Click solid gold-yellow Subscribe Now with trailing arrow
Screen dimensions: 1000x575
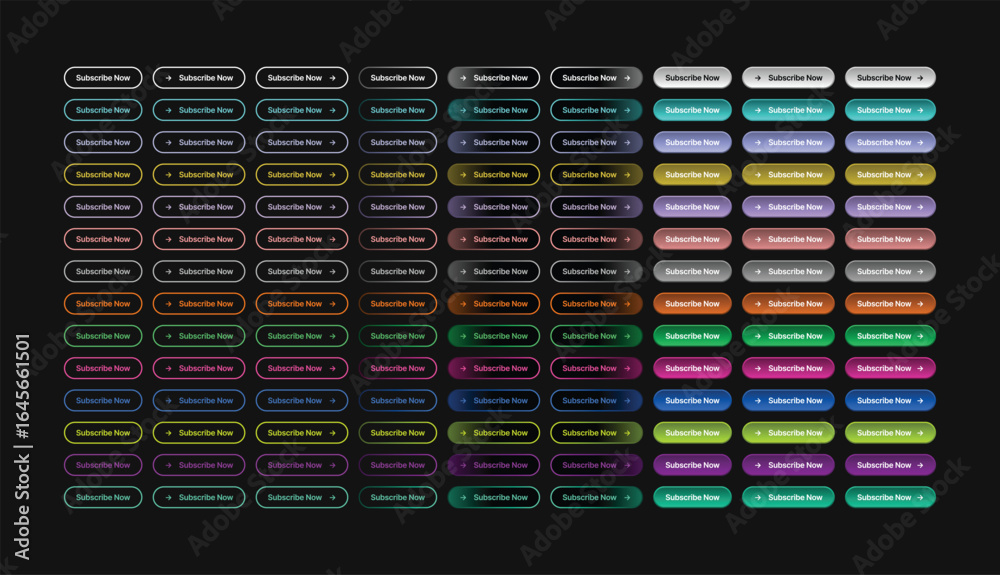tap(890, 175)
